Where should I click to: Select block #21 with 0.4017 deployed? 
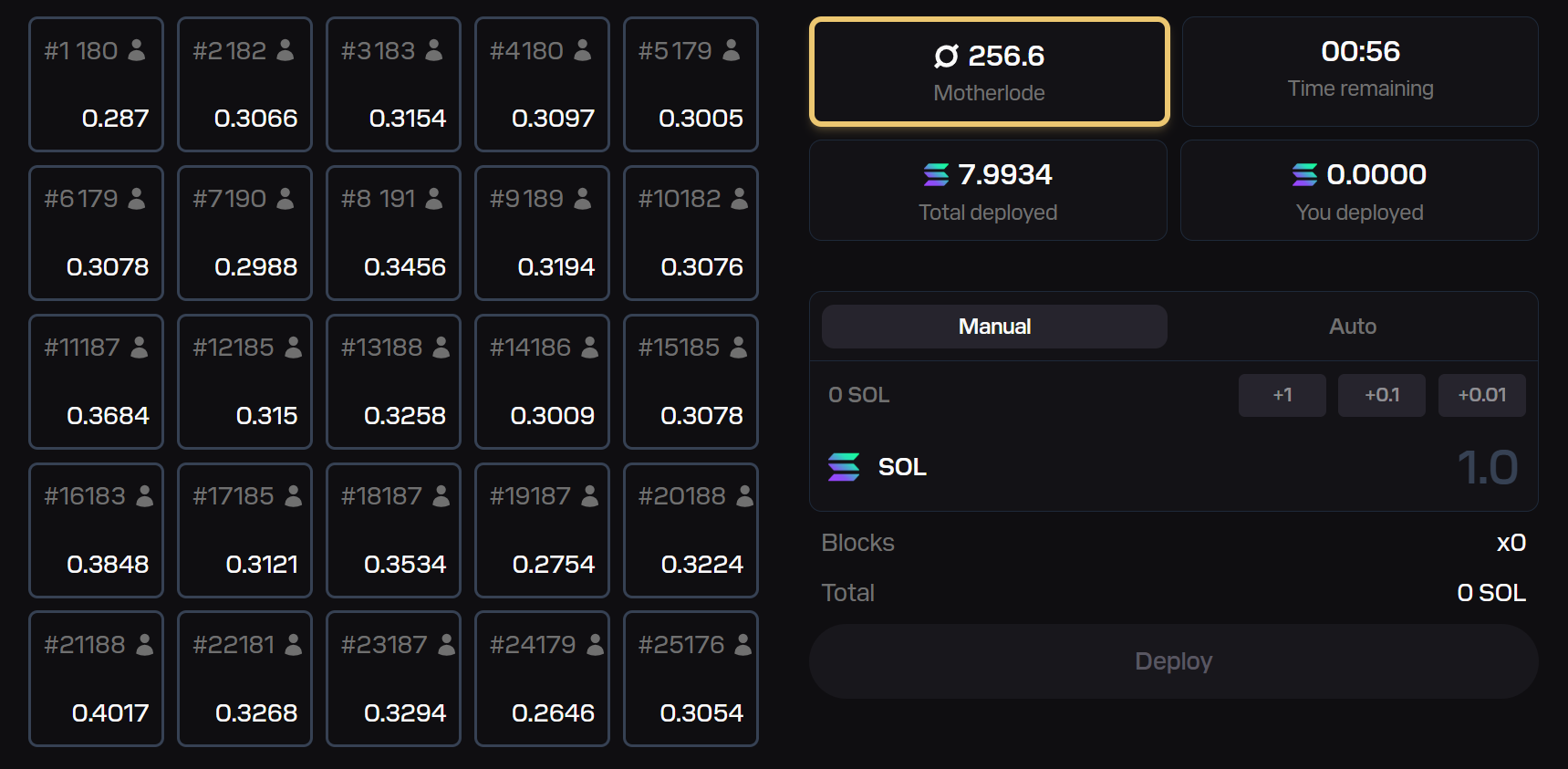tap(96, 679)
